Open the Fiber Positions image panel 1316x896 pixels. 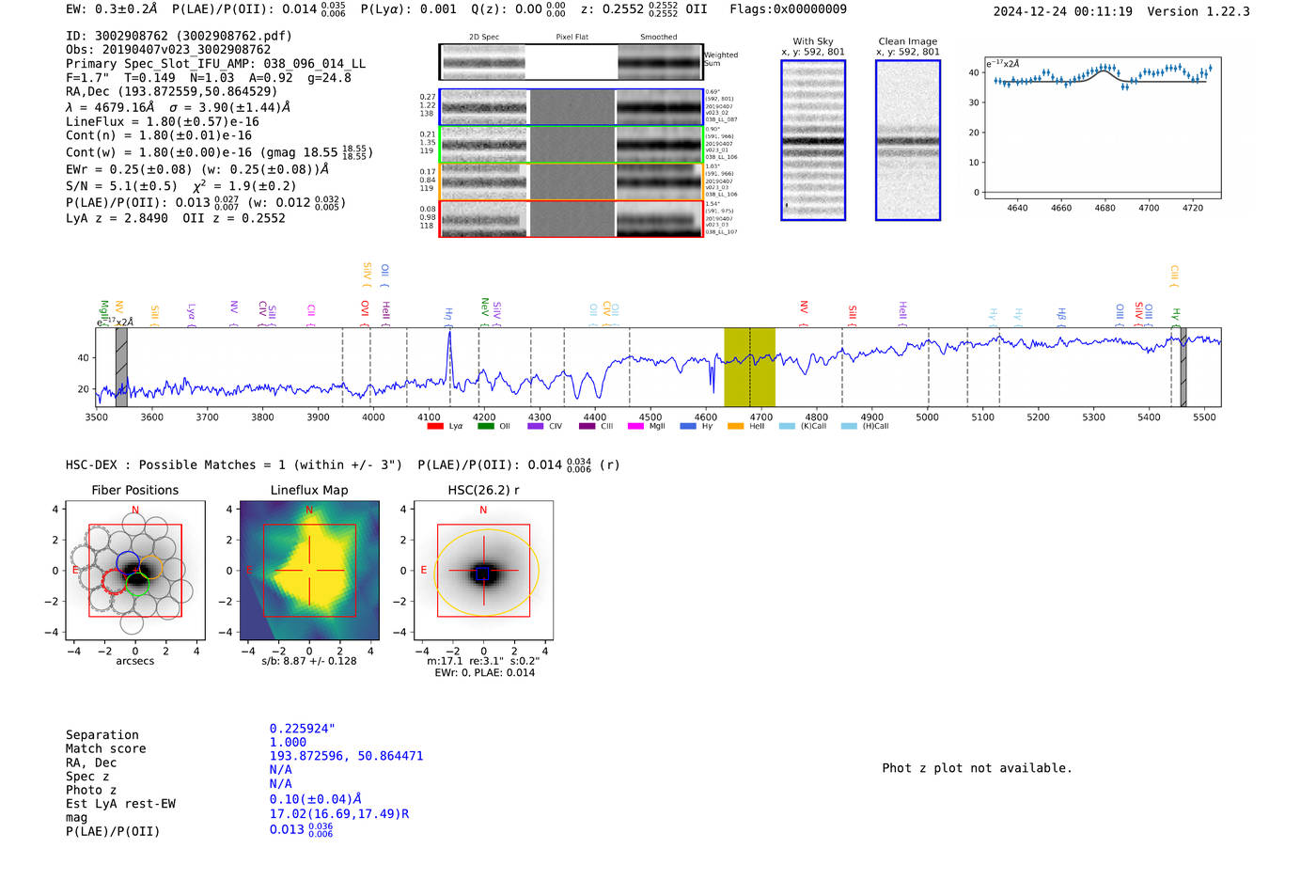(135, 571)
